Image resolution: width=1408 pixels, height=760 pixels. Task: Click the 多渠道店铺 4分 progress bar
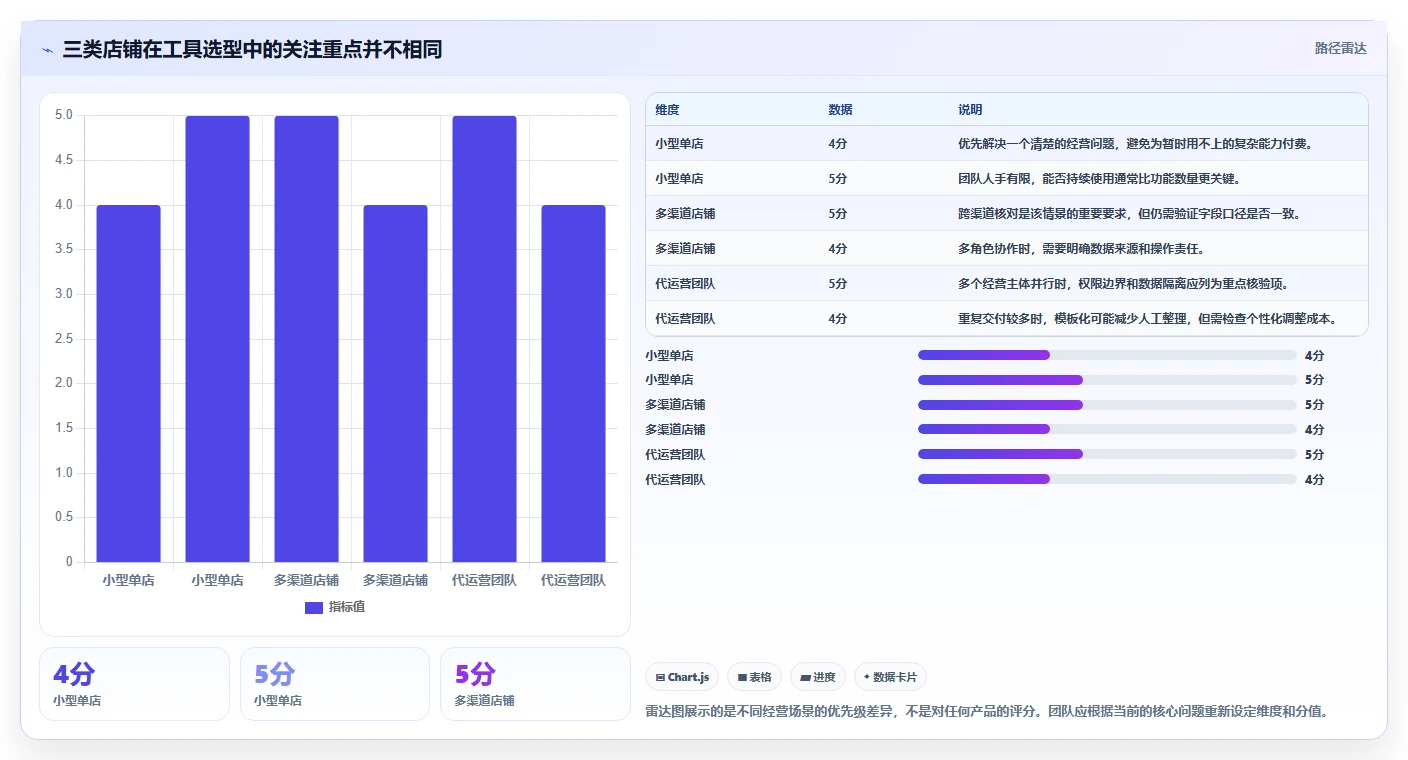pos(1107,430)
